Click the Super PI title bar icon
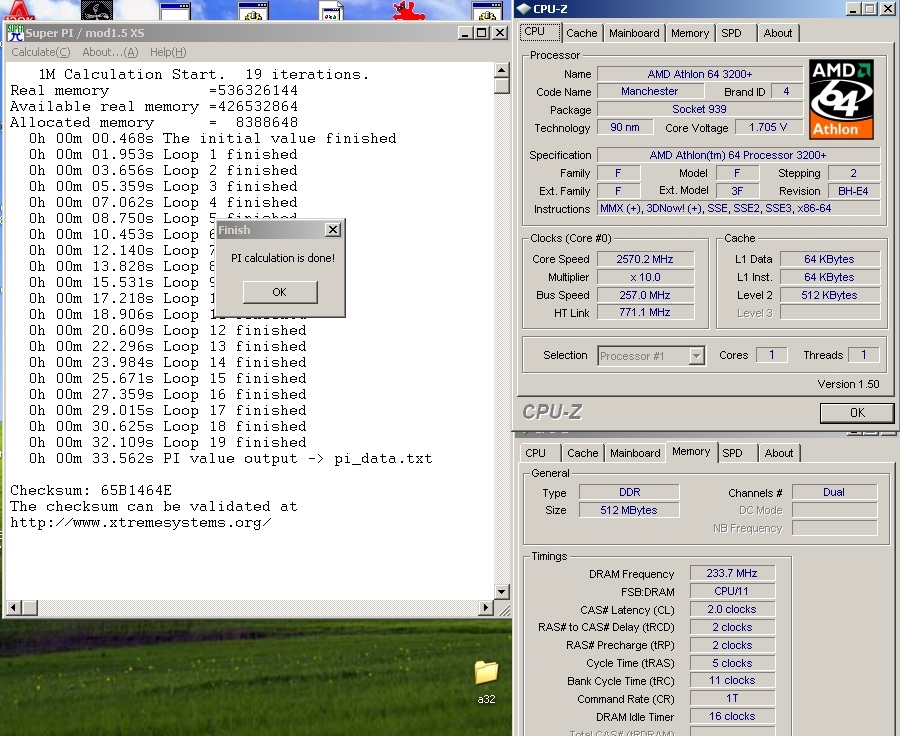This screenshot has width=900, height=736. [15, 33]
